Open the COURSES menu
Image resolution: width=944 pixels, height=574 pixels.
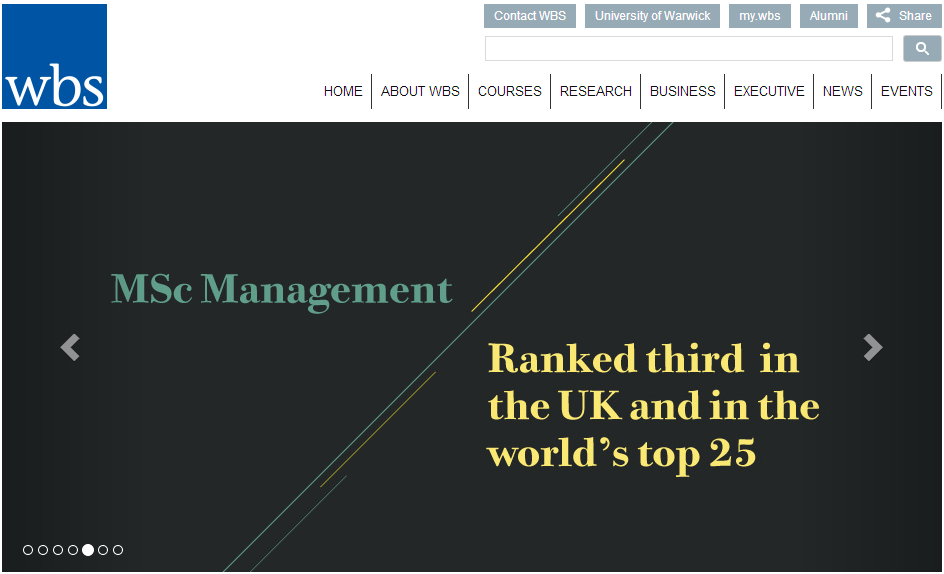pyautogui.click(x=510, y=91)
